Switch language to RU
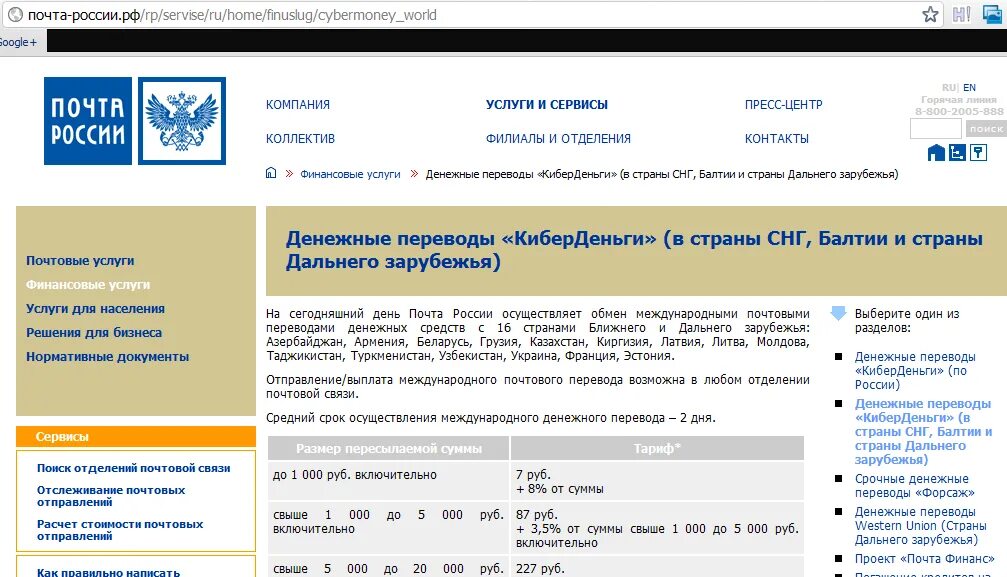The height and width of the screenshot is (577, 1007). (x=949, y=87)
